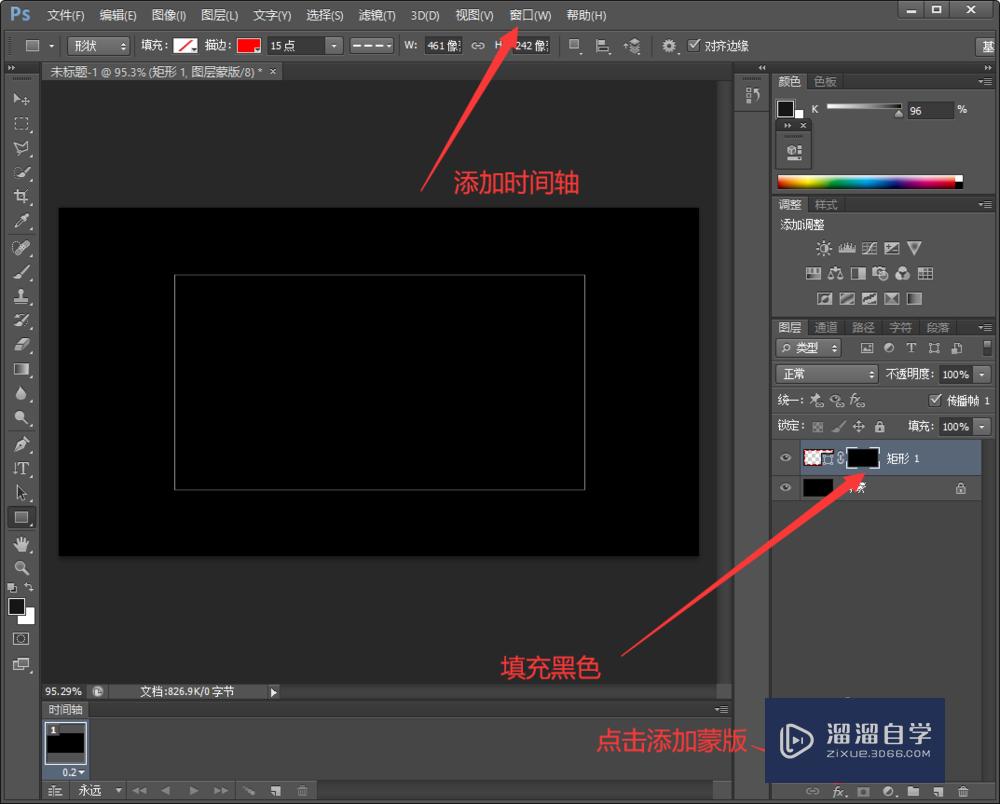Open frame delay 0.2 dropdown
This screenshot has height=804, width=1000.
(x=73, y=772)
